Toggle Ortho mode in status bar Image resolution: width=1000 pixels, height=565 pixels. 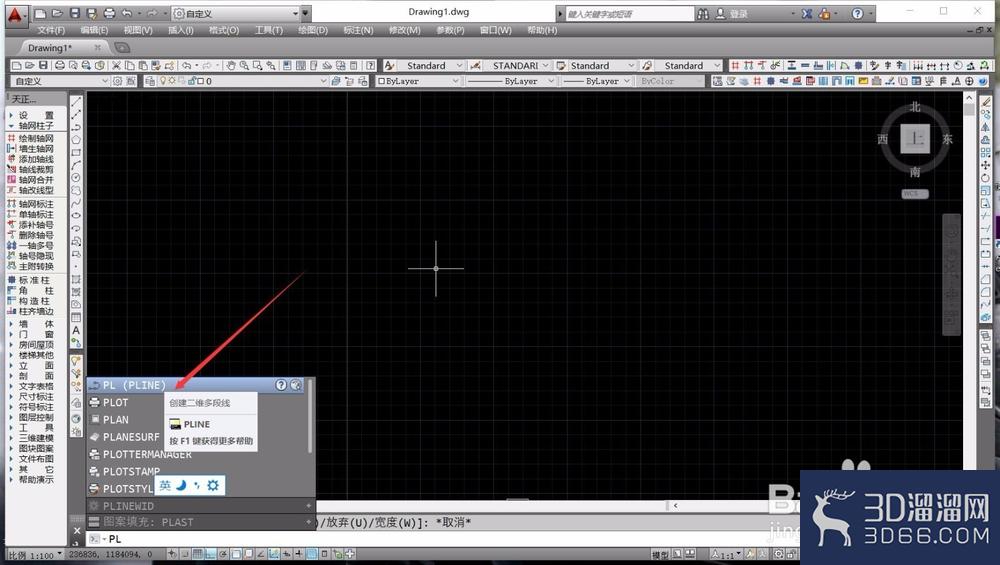coord(210,554)
